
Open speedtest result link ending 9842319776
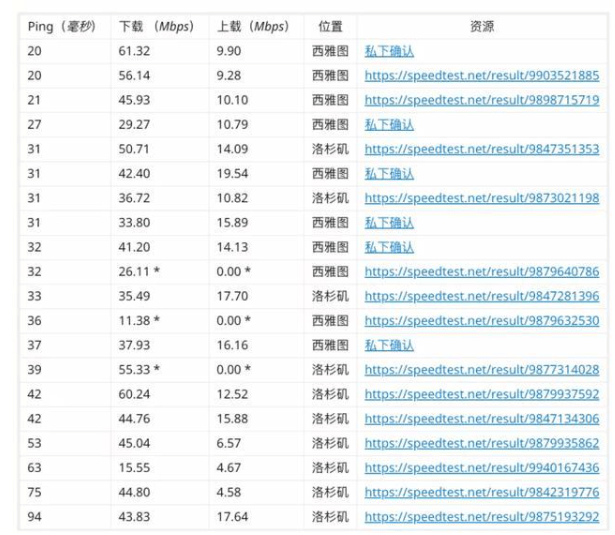[482, 492]
